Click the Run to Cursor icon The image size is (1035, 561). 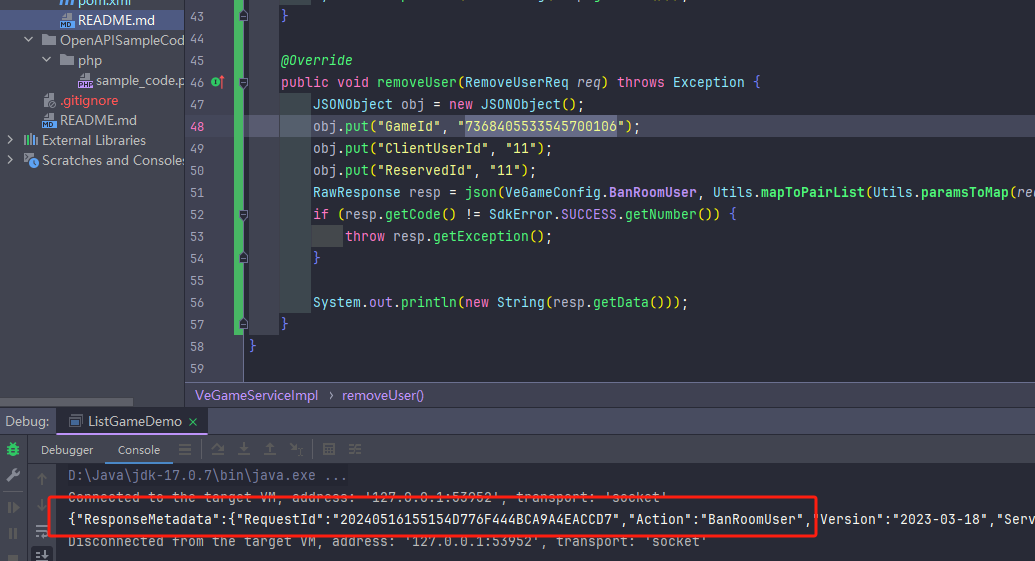296,449
